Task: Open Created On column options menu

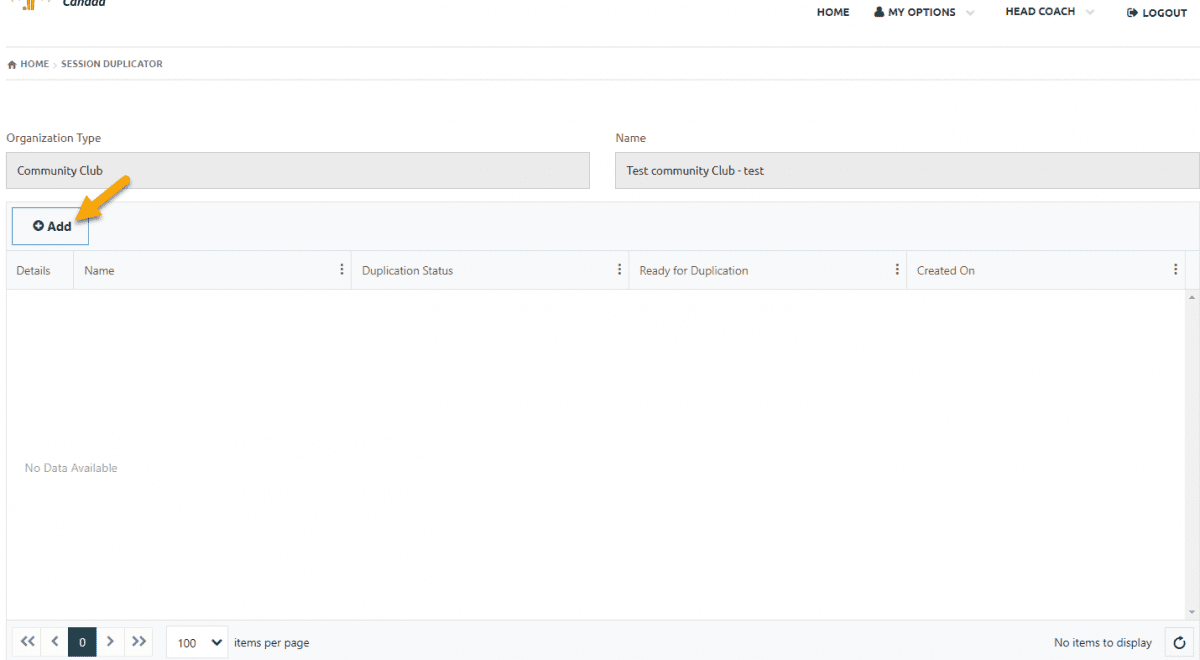Action: tap(1175, 270)
